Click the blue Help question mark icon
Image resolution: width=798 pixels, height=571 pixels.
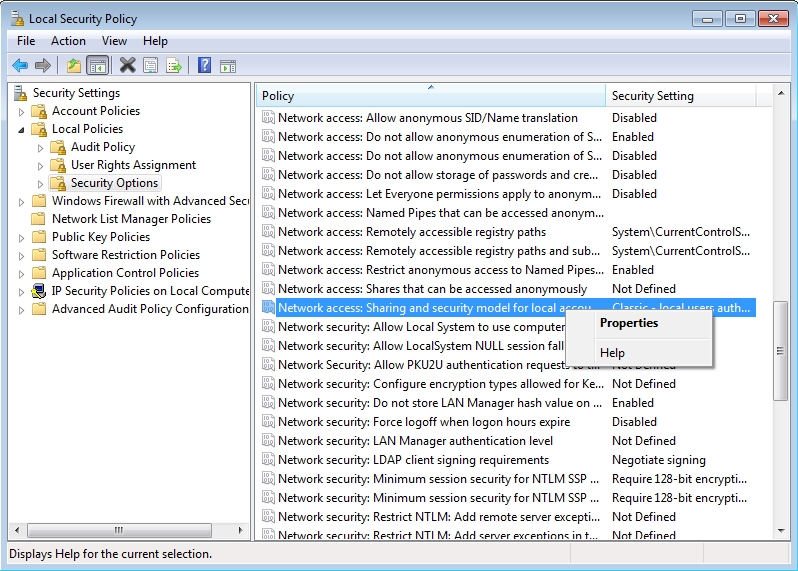(x=204, y=66)
